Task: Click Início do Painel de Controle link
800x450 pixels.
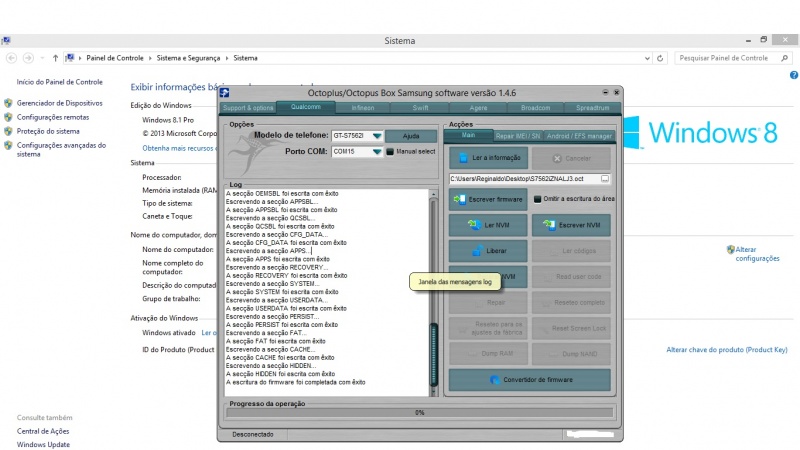Action: (x=59, y=82)
